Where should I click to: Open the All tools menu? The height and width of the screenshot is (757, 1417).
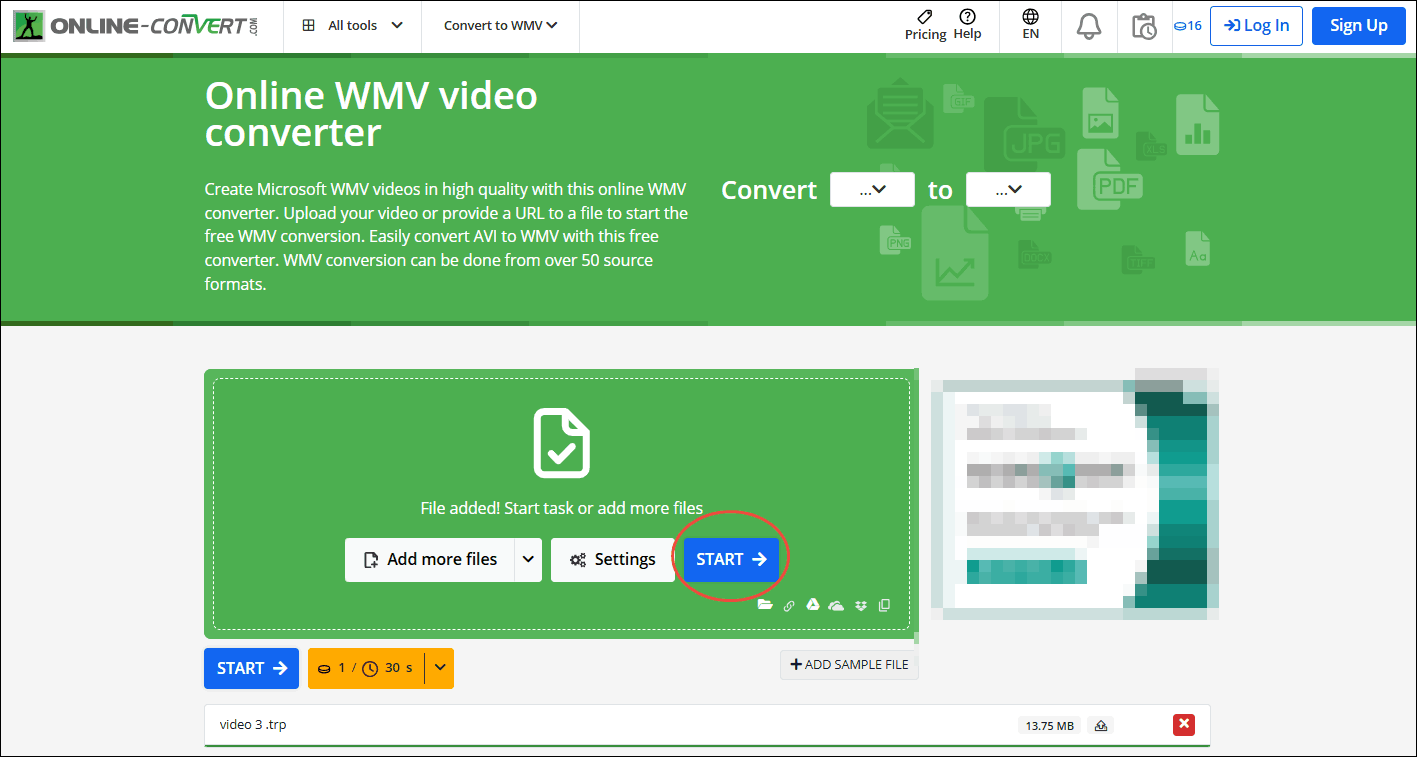tap(352, 26)
